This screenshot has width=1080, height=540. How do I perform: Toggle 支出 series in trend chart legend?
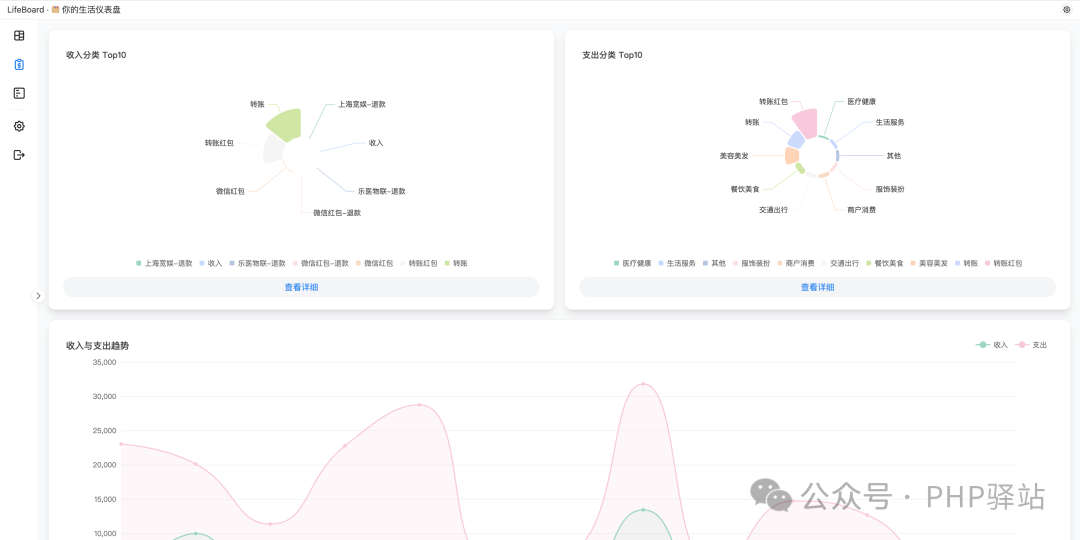tap(1031, 344)
